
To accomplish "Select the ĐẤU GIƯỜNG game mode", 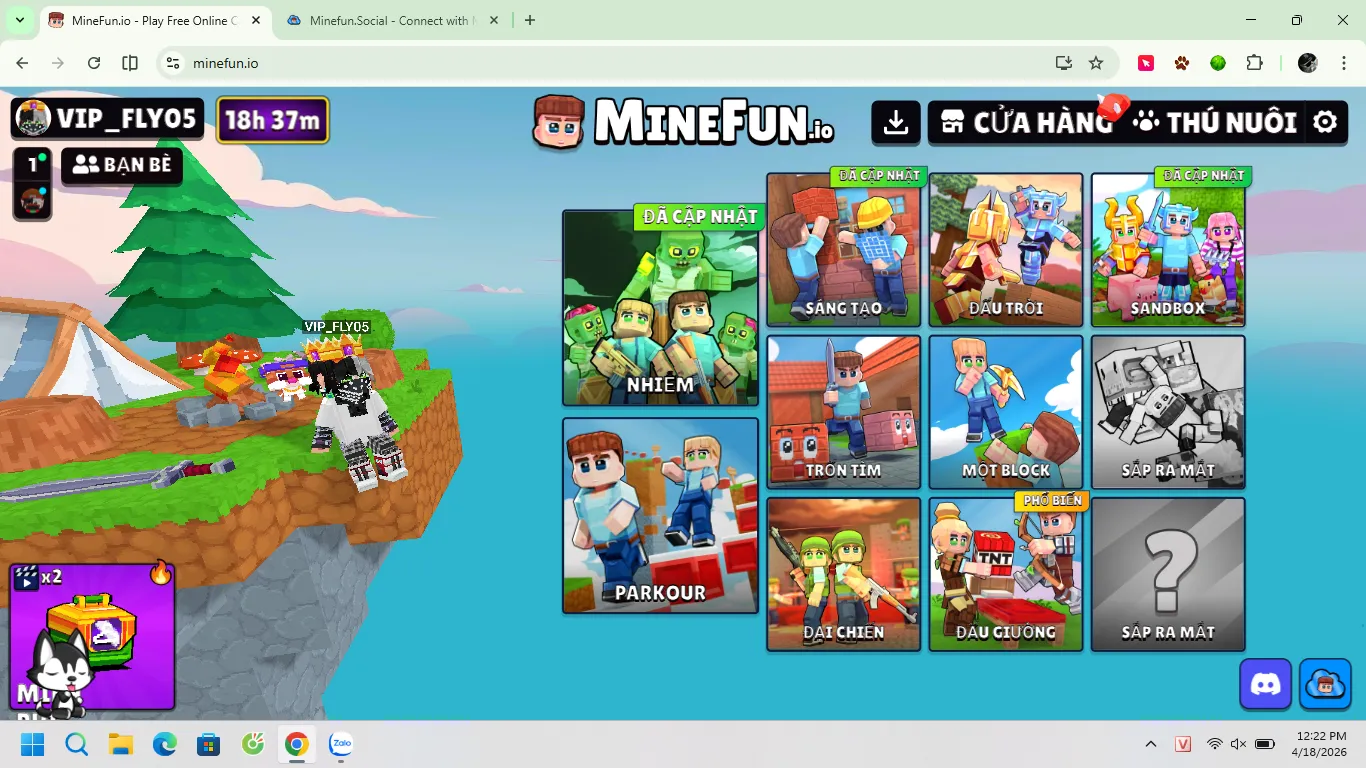I will click(x=1006, y=575).
